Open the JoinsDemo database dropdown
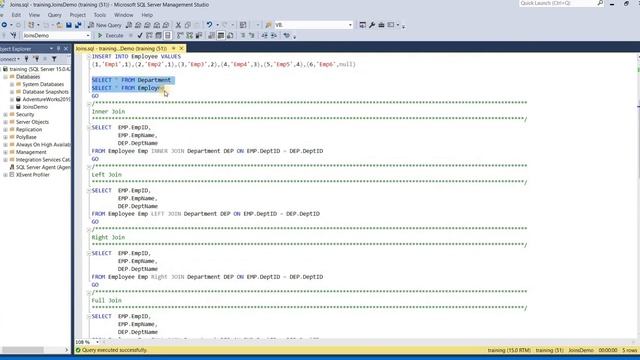640x360 pixels. coord(88,36)
